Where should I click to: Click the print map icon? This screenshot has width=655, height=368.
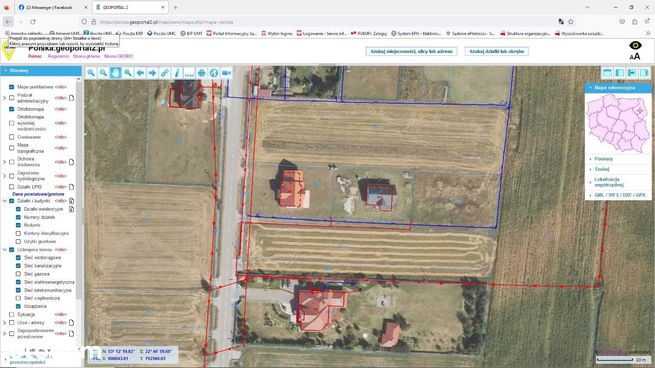(201, 73)
